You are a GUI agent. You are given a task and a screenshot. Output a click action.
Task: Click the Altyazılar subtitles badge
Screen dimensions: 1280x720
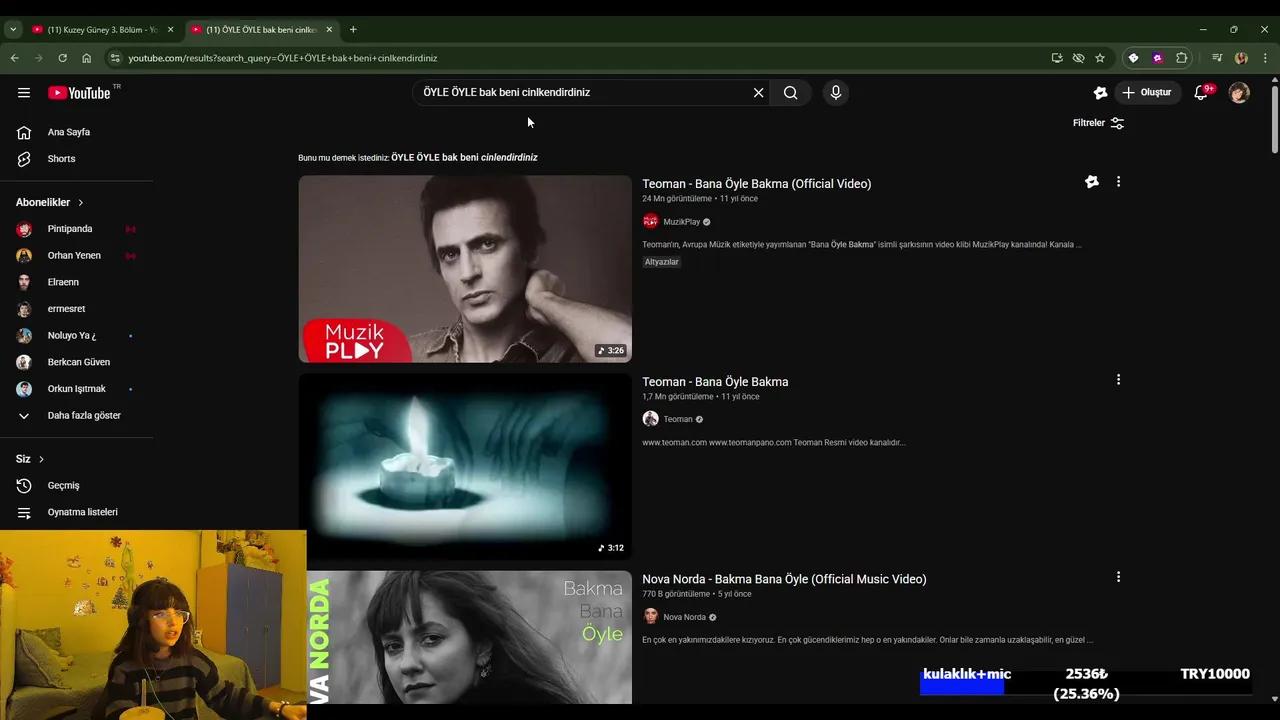pyautogui.click(x=661, y=262)
